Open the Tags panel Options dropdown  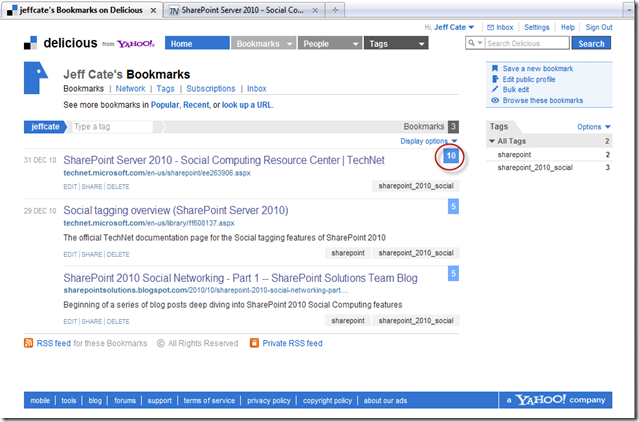coord(594,127)
